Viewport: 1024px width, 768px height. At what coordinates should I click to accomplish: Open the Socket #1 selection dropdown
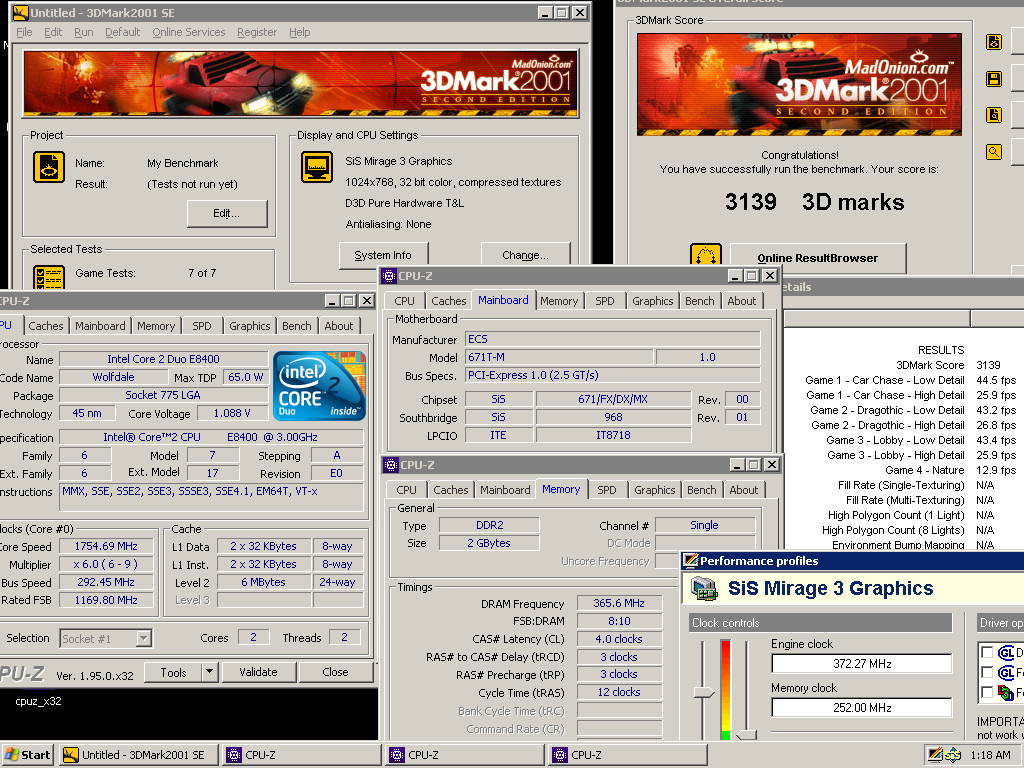[144, 638]
